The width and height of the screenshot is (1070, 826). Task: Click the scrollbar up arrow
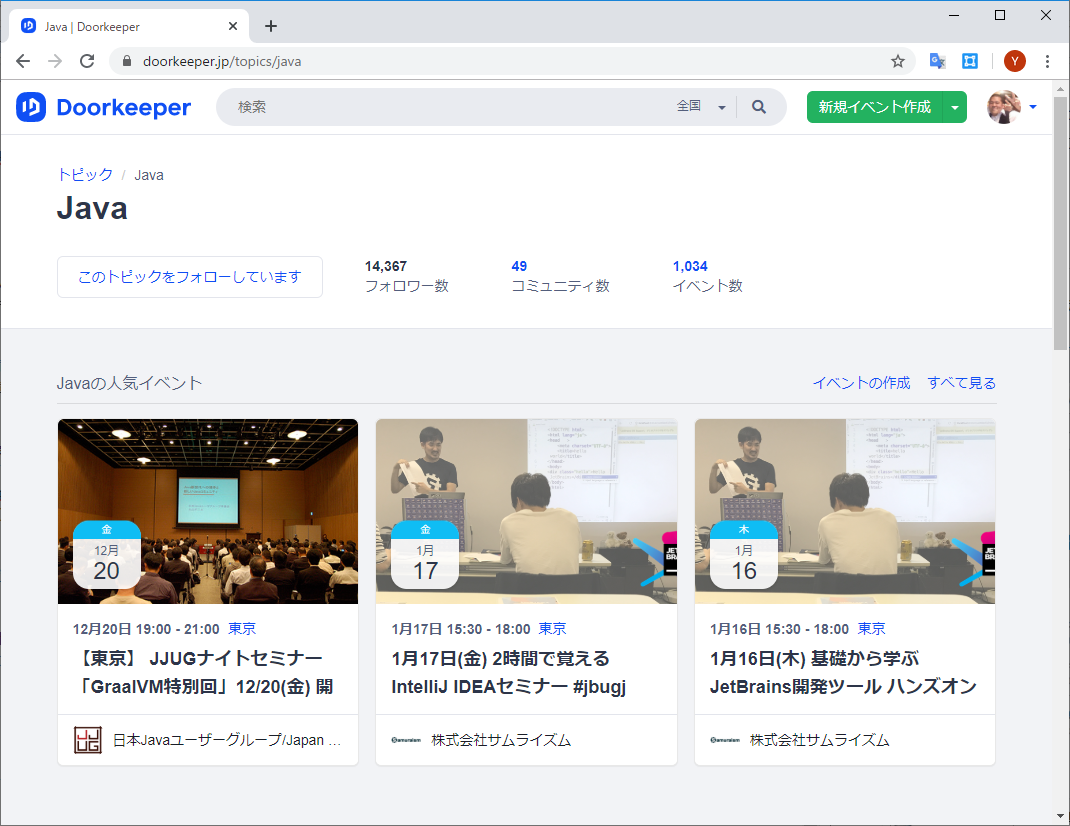(x=1060, y=89)
